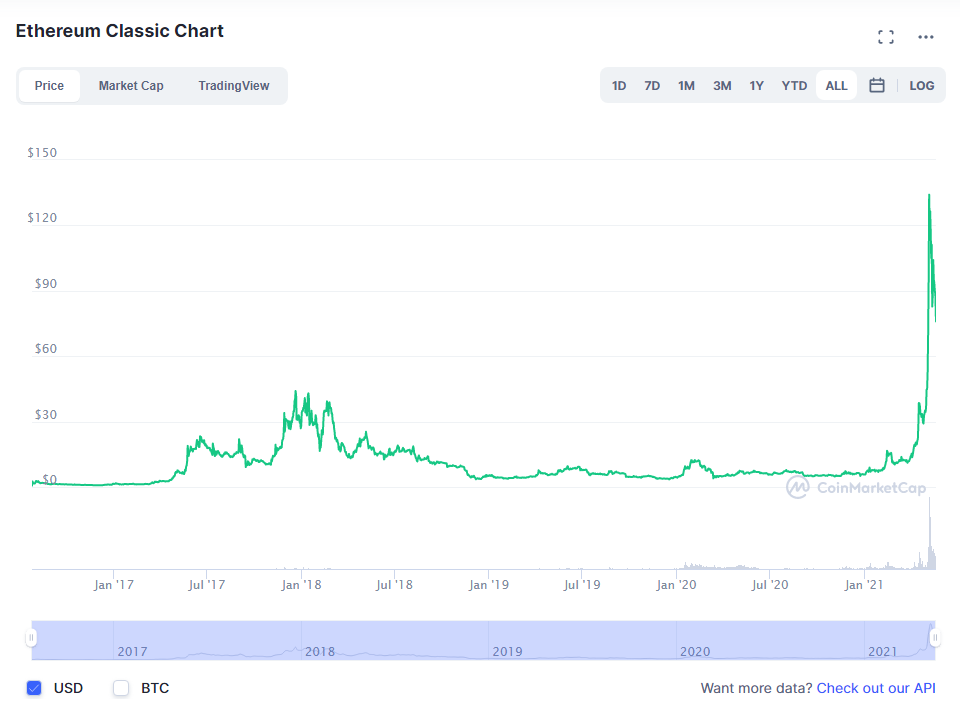Toggle LOG scale on chart
Image resolution: width=960 pixels, height=717 pixels.
[x=921, y=86]
